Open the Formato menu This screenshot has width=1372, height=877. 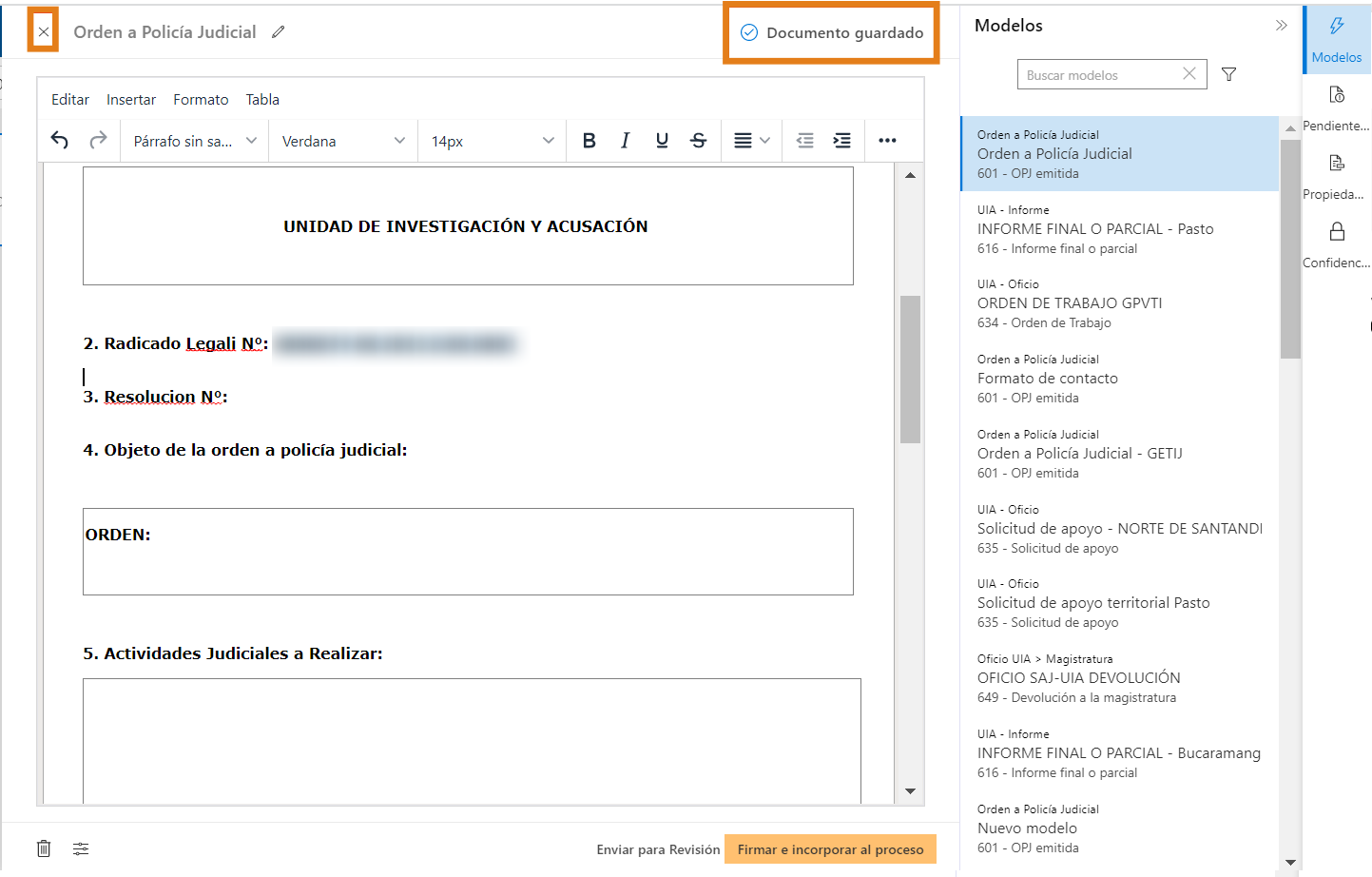coord(201,99)
